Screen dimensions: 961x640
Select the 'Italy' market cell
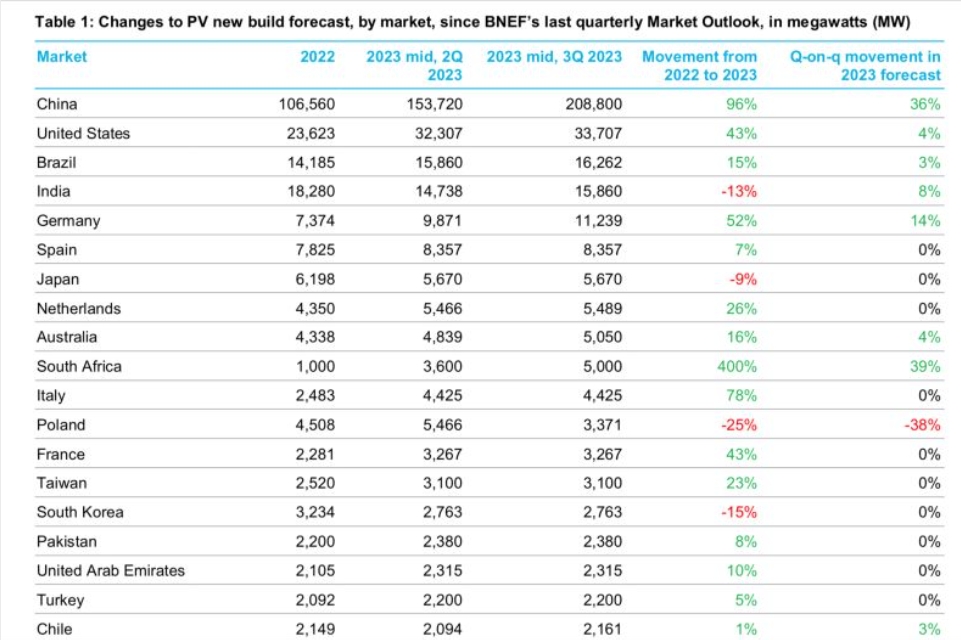pyautogui.click(x=51, y=396)
